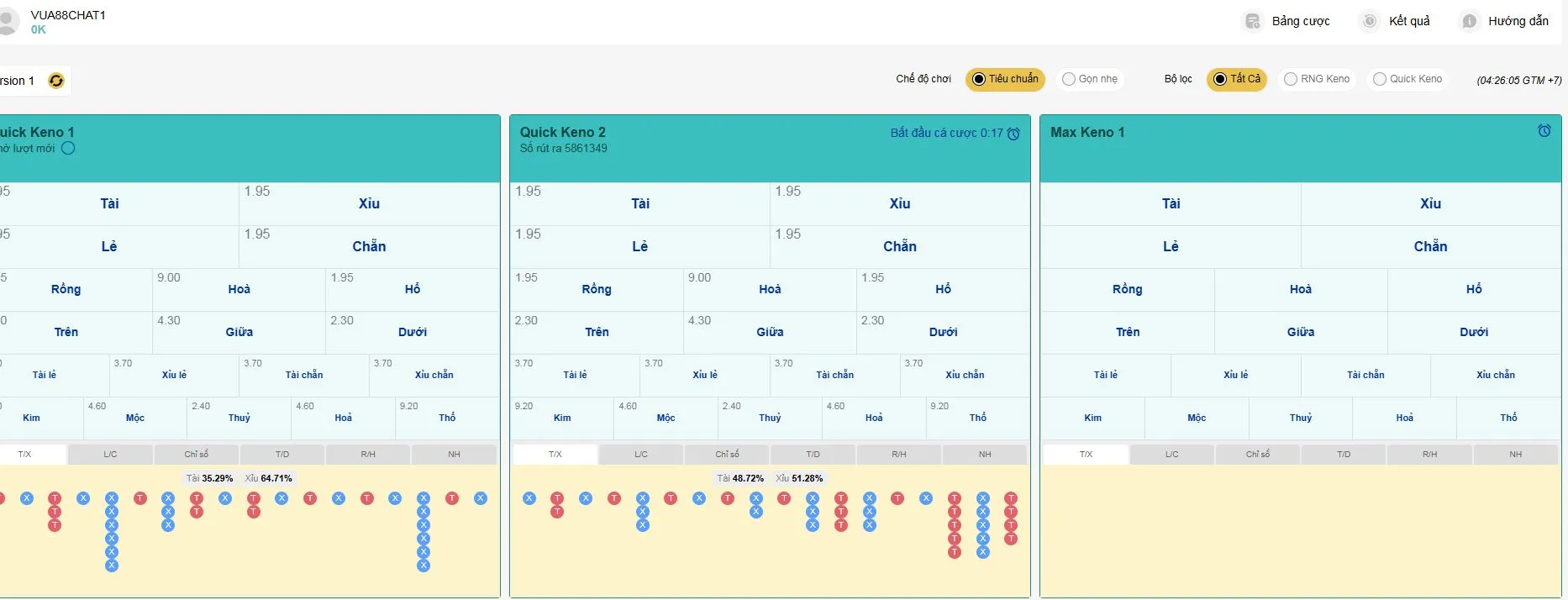1568x600 pixels.
Task: Bet on Hoà 9.00 in Quick Keno 2
Action: point(769,290)
